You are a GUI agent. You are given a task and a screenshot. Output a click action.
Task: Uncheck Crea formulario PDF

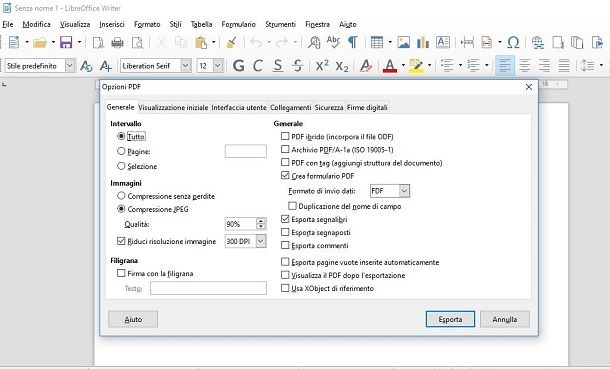(285, 175)
